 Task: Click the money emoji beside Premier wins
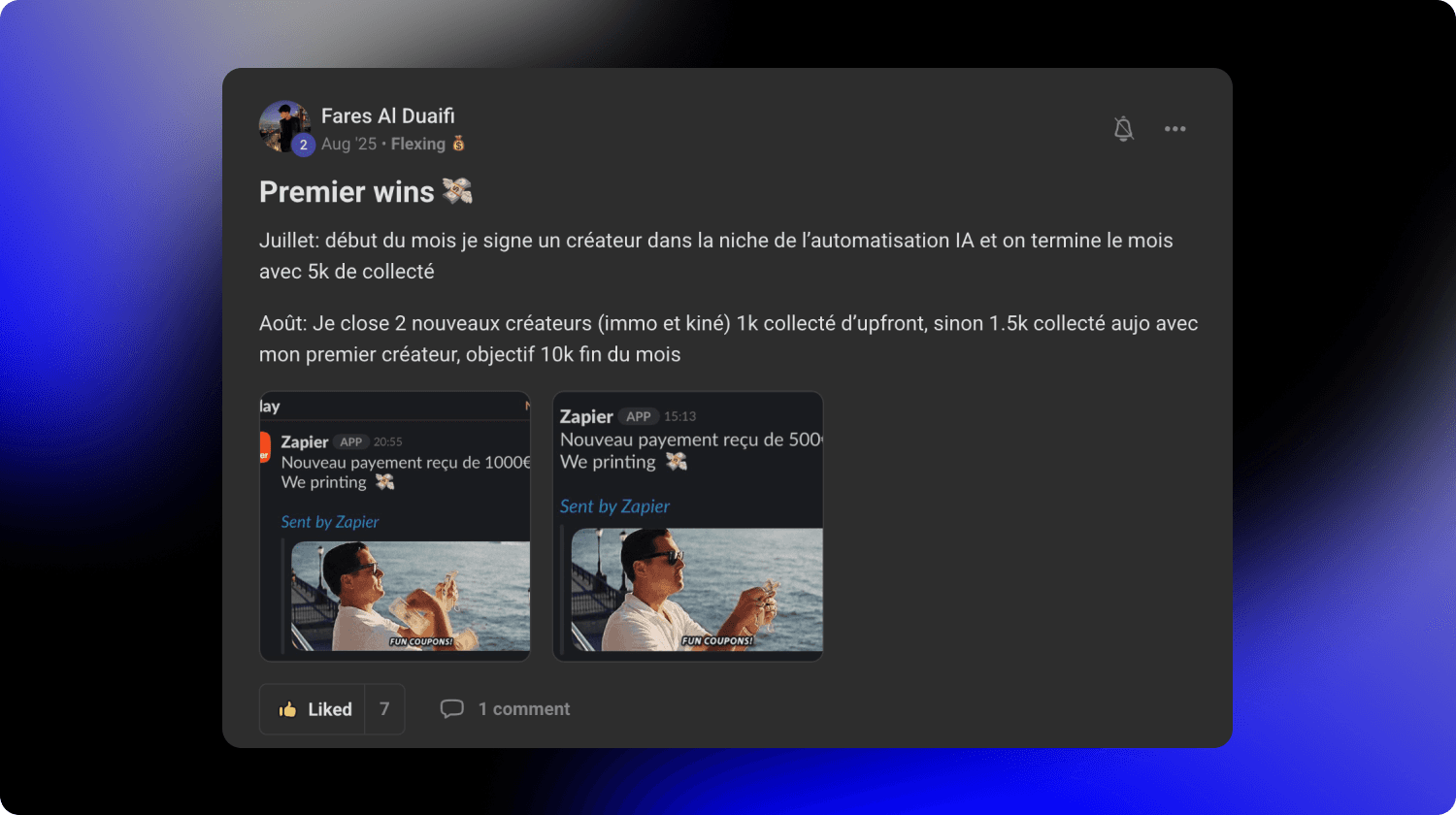coord(457,191)
